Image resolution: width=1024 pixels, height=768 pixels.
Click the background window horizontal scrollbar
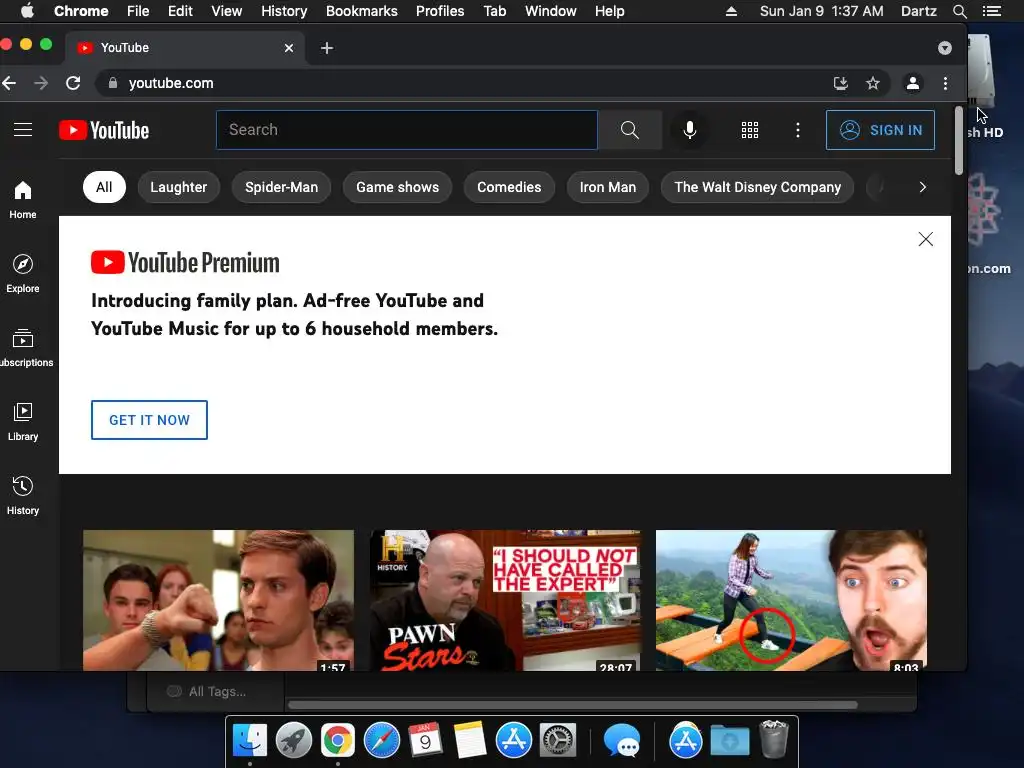(573, 705)
